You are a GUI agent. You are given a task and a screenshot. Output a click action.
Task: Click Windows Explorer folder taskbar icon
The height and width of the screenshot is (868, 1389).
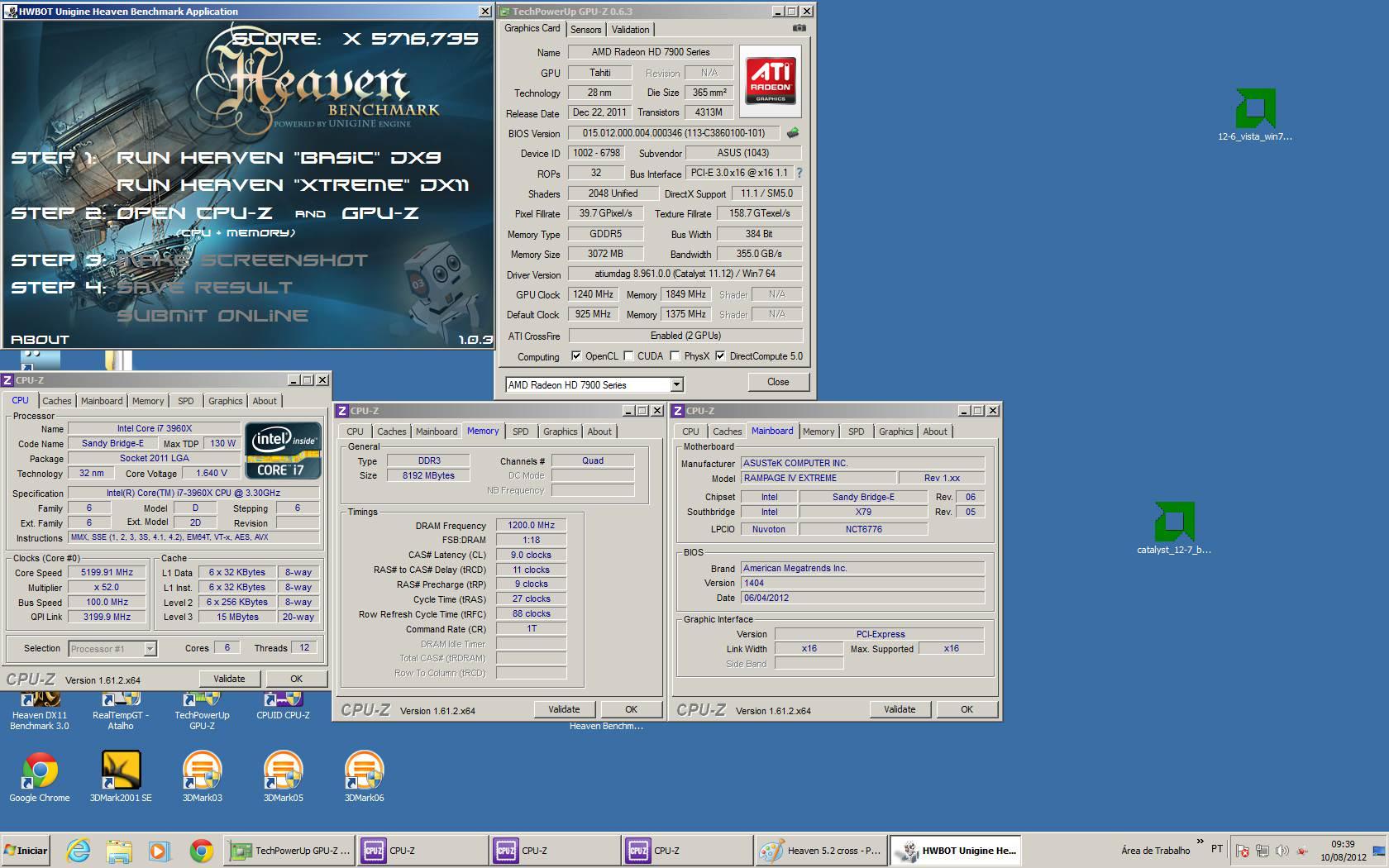point(118,850)
